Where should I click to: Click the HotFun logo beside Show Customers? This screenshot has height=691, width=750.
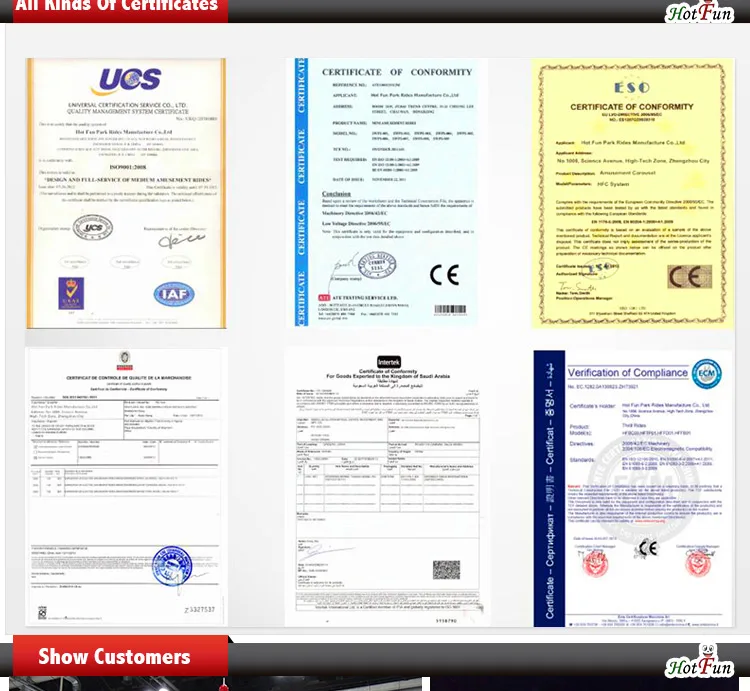(699, 662)
